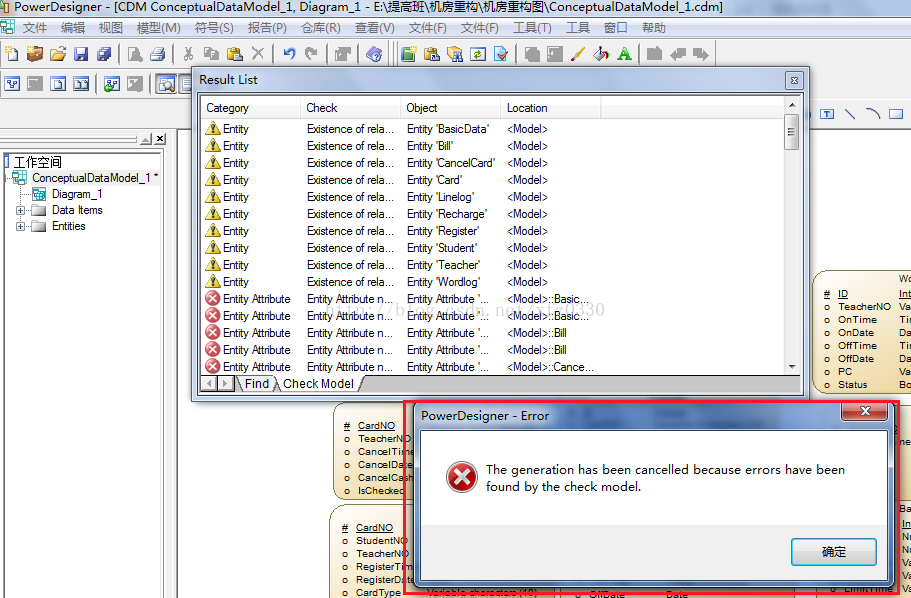The height and width of the screenshot is (598, 911).
Task: Click the Copy toolbar icon
Action: click(x=211, y=54)
